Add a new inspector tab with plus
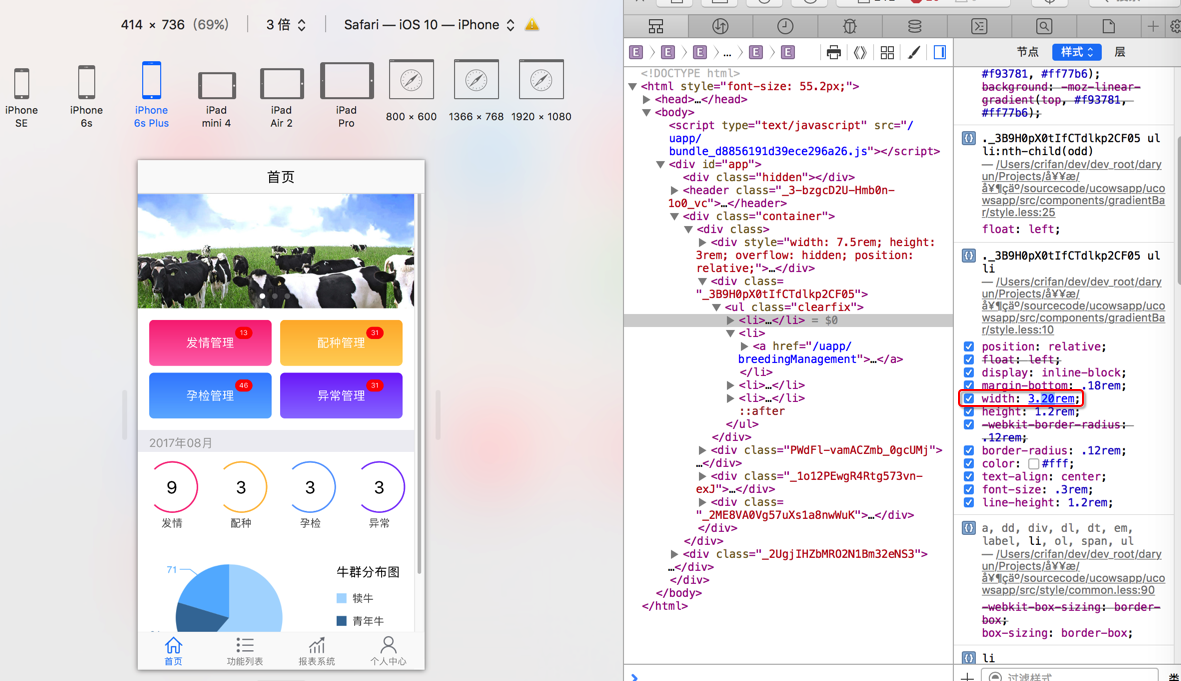 click(x=1153, y=26)
